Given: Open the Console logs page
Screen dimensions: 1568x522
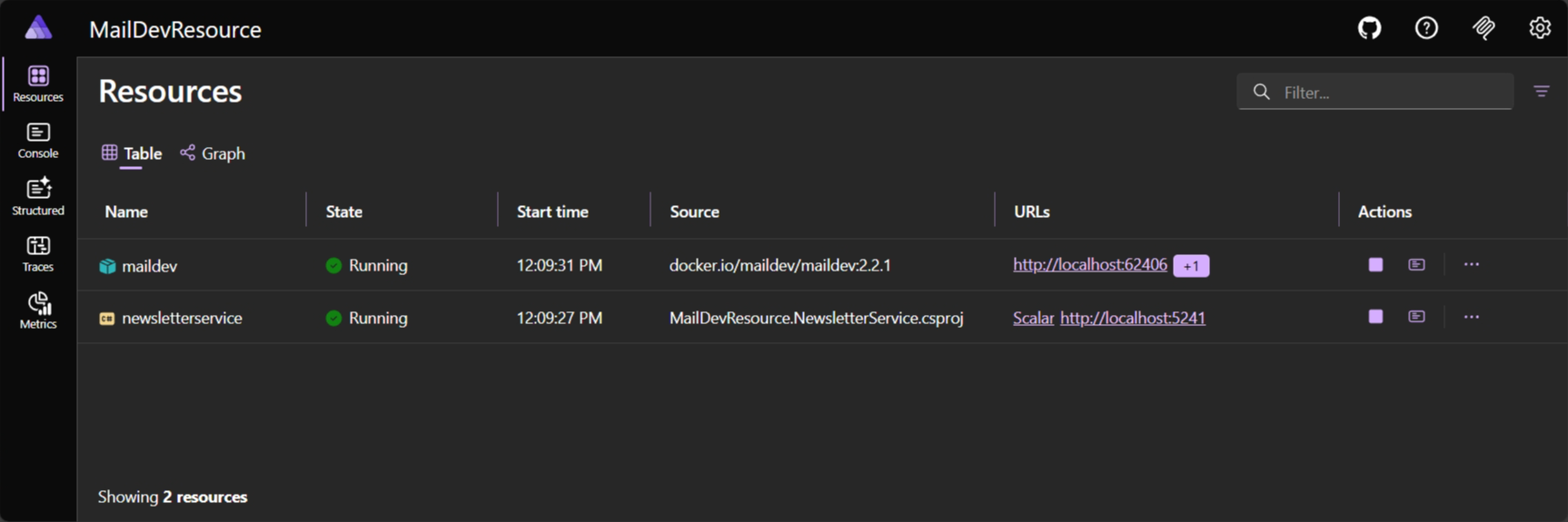Looking at the screenshot, I should pos(38,141).
